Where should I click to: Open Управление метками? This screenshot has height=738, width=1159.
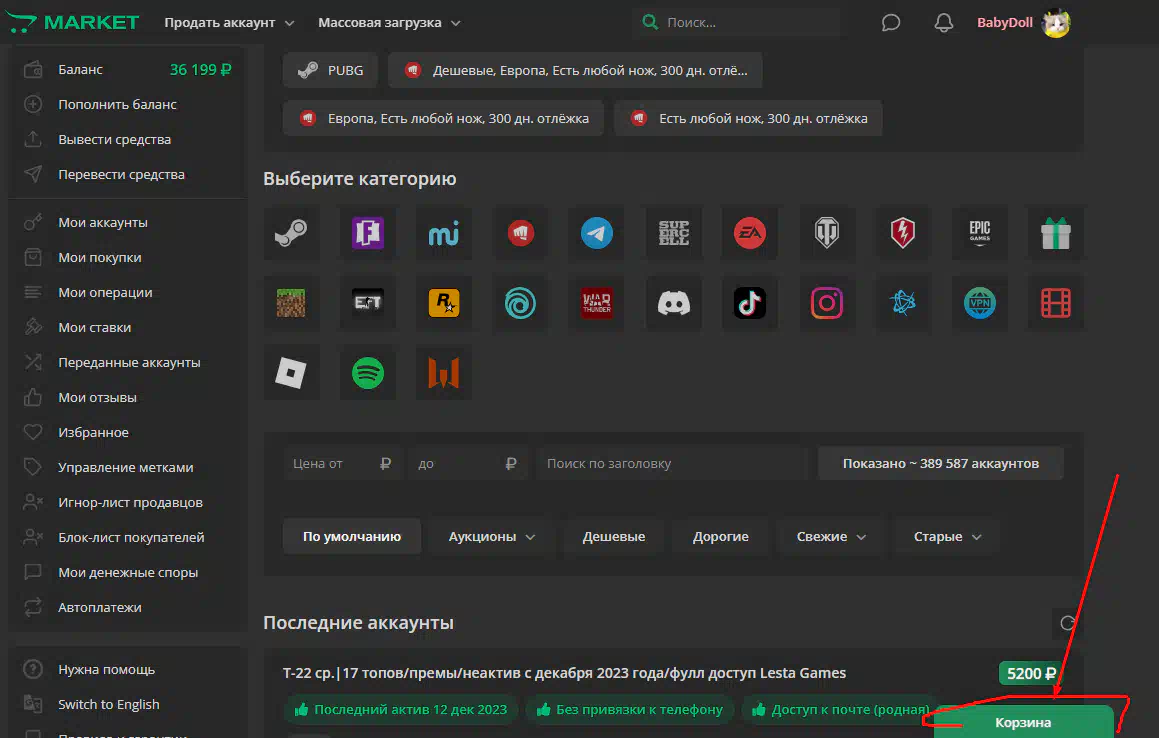pos(126,468)
